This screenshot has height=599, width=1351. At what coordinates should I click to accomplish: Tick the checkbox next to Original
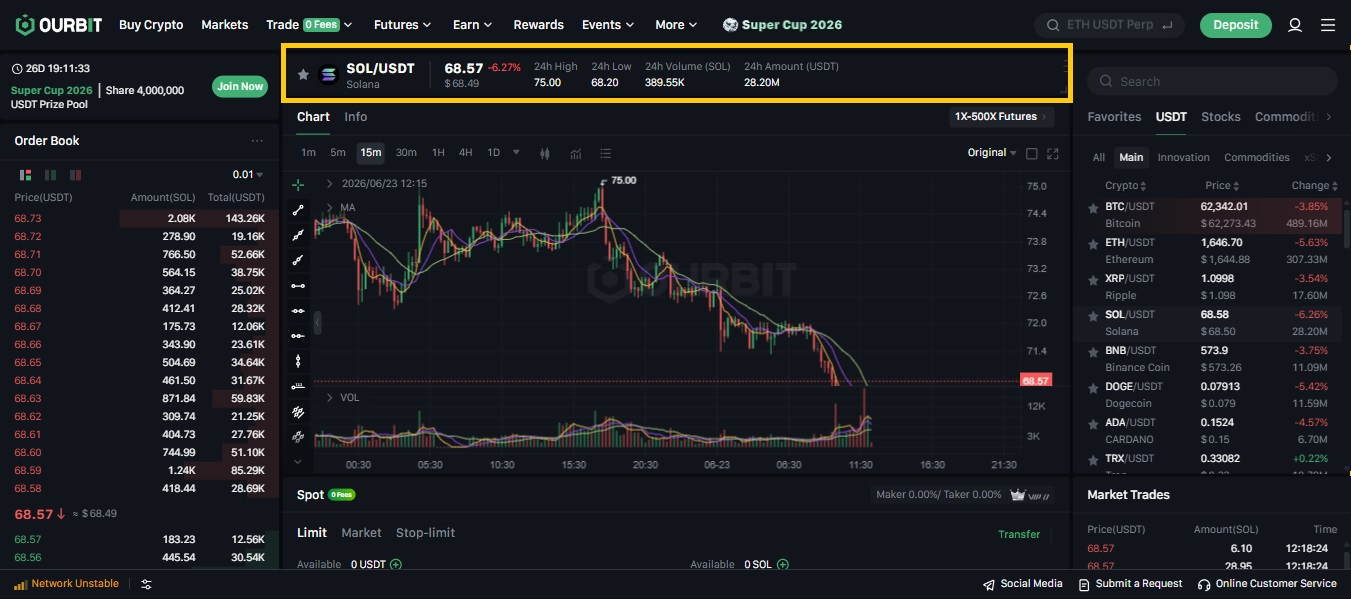pyautogui.click(x=1032, y=153)
